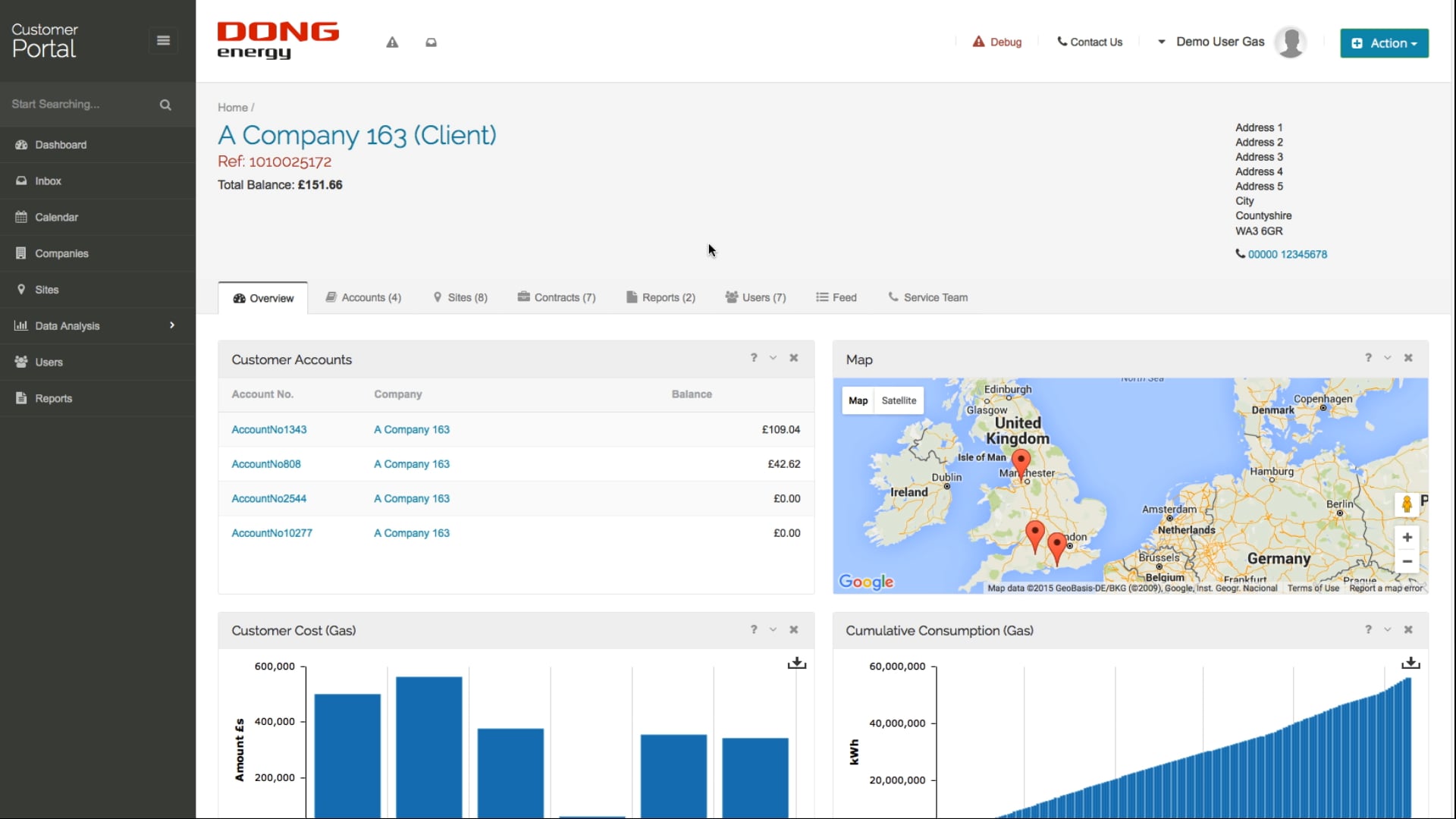Screen dimensions: 1456x819
Task: Open the Action dropdown menu
Action: (1383, 43)
